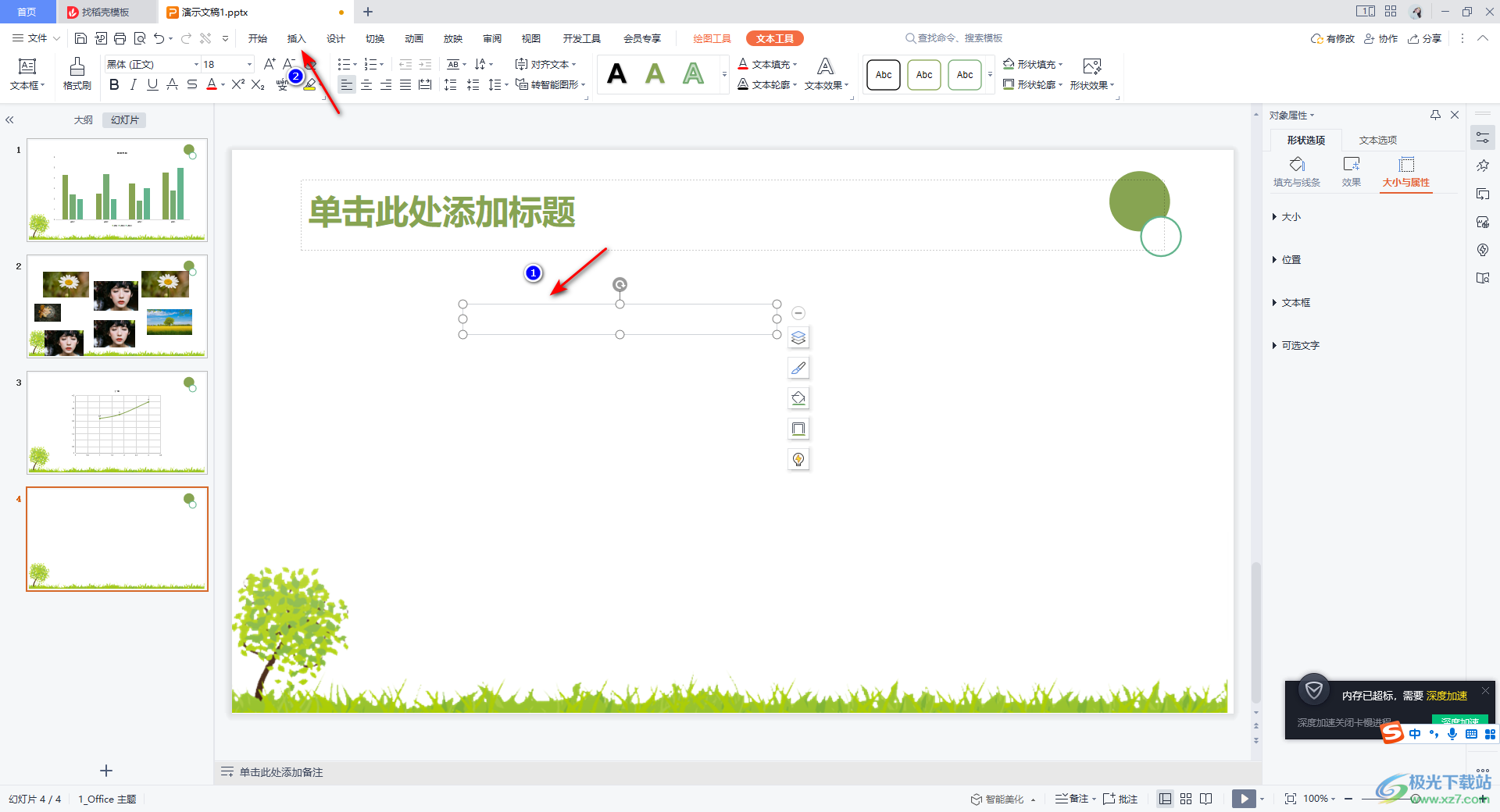Increase font size with A+ icon
The height and width of the screenshot is (812, 1500).
tap(270, 64)
